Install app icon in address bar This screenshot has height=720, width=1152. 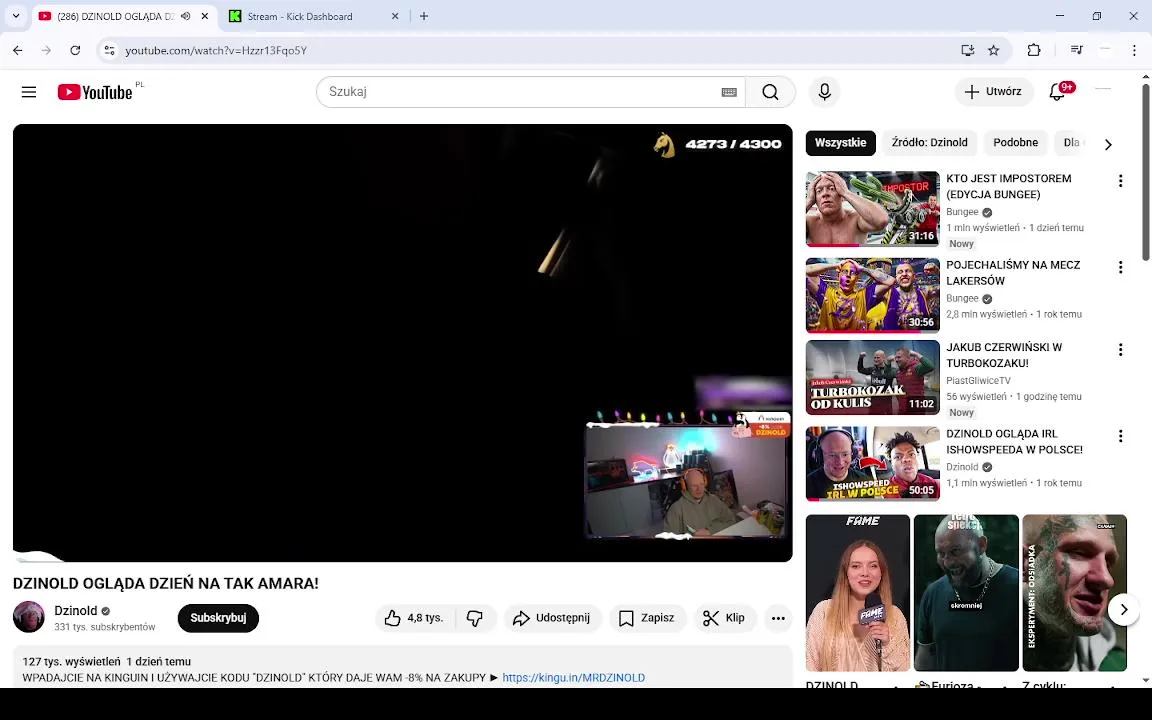[x=968, y=50]
